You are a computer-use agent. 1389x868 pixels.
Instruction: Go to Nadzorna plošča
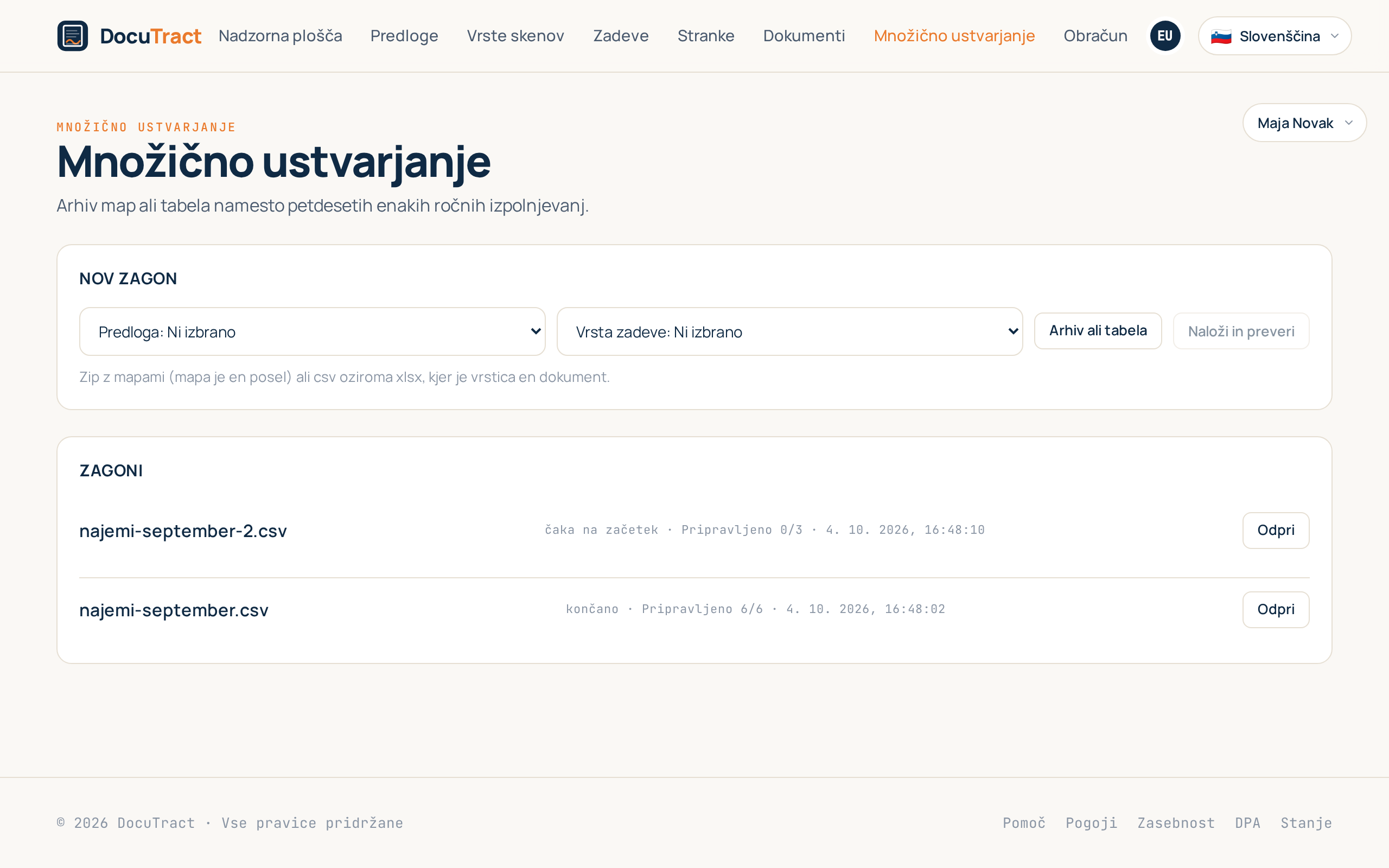coord(280,36)
